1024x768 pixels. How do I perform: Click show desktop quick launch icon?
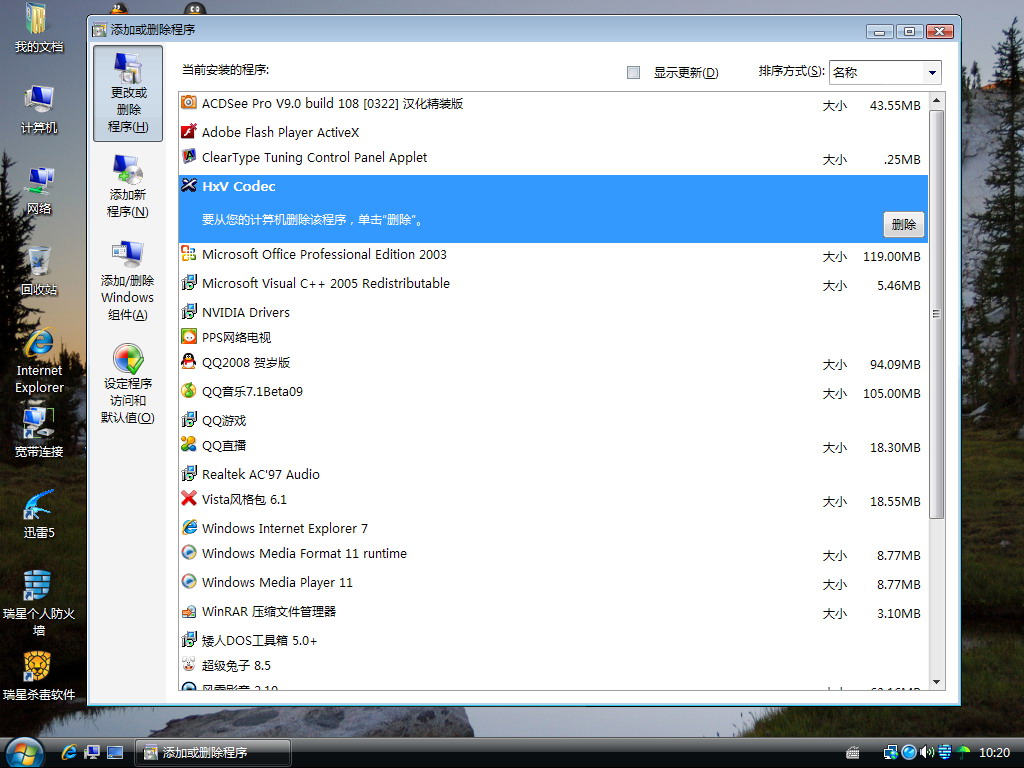coord(115,752)
